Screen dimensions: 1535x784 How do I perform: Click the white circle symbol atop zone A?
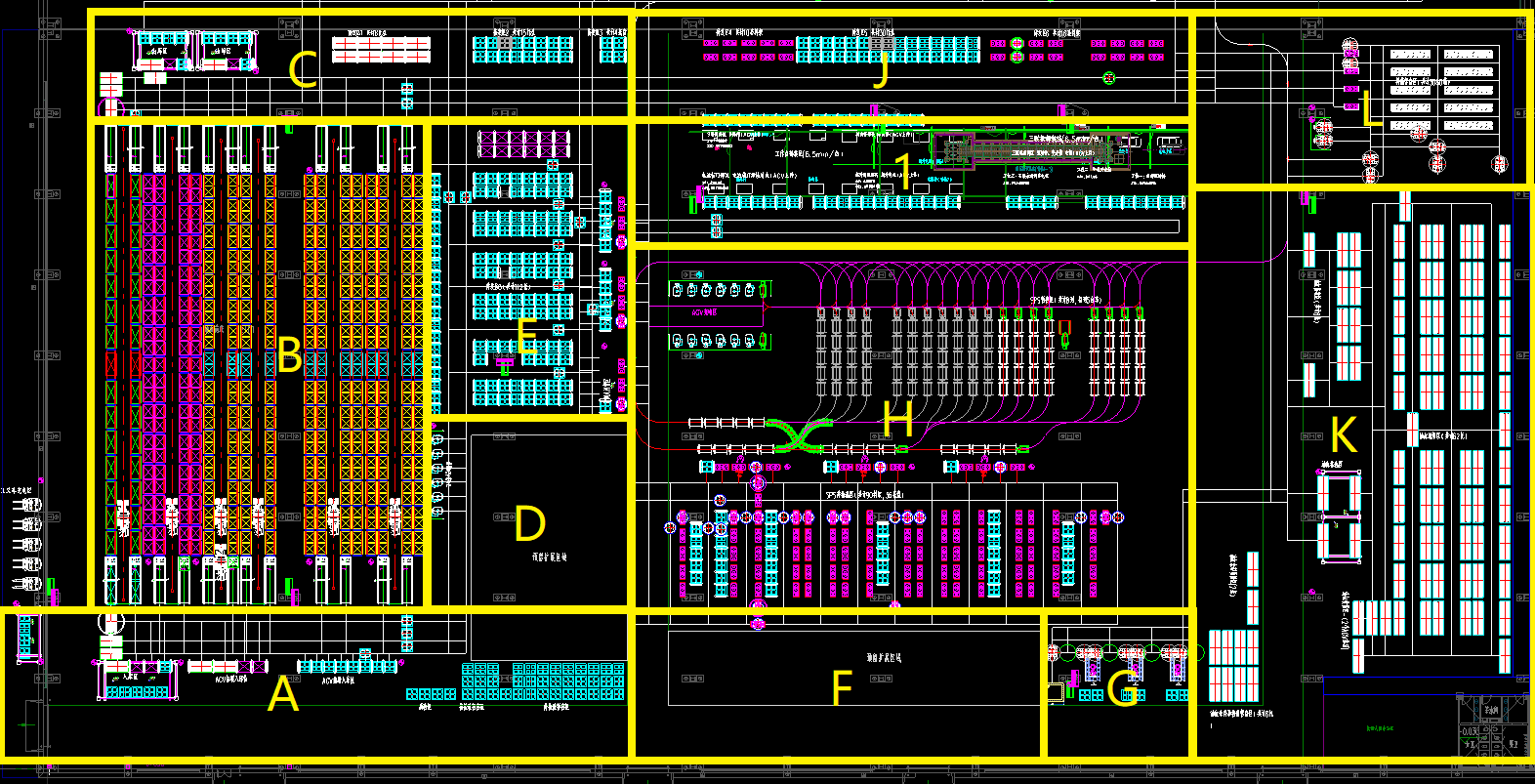[x=112, y=622]
